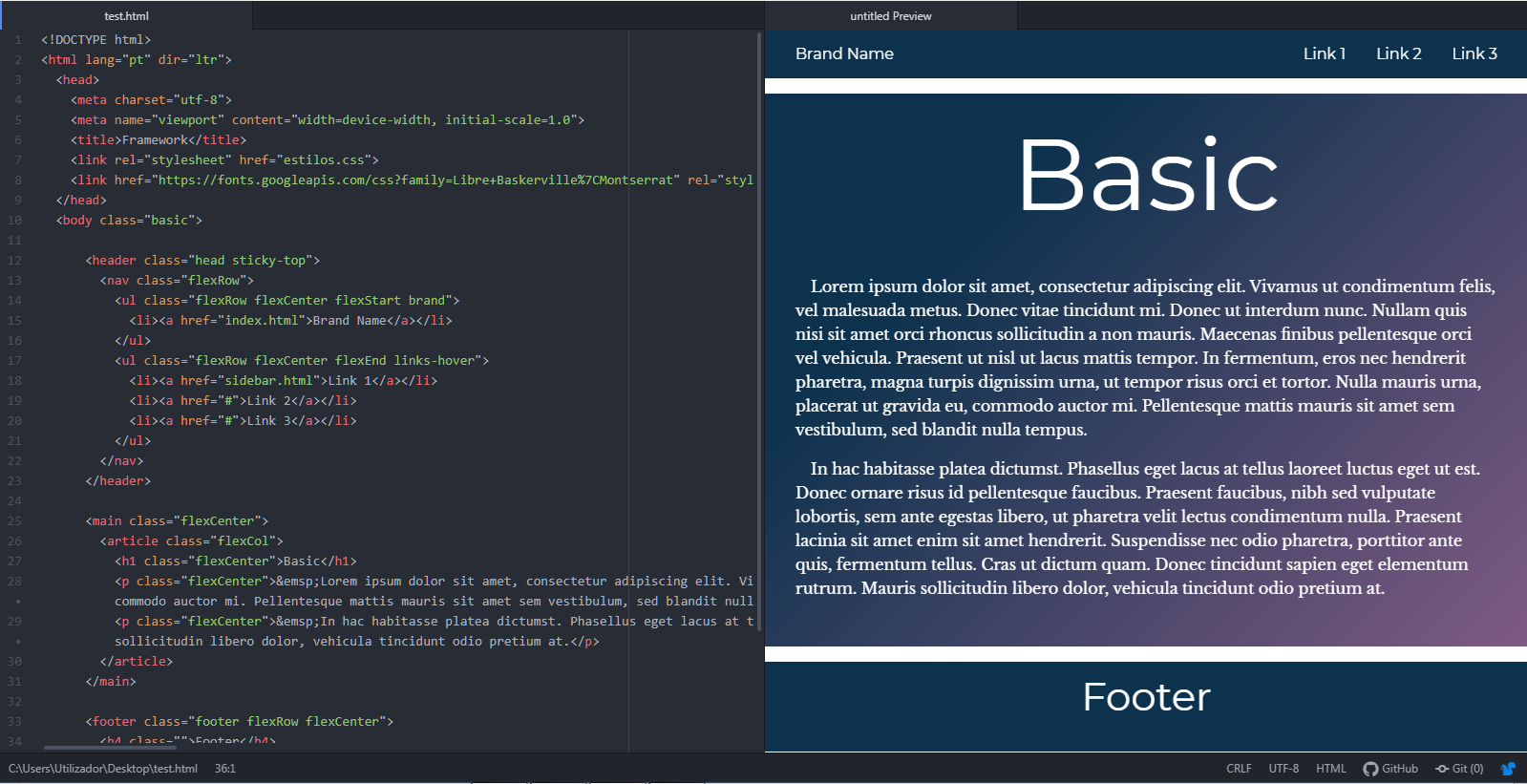Click the cursor position 36:1 indicator
The width and height of the screenshot is (1527, 784).
pos(225,769)
